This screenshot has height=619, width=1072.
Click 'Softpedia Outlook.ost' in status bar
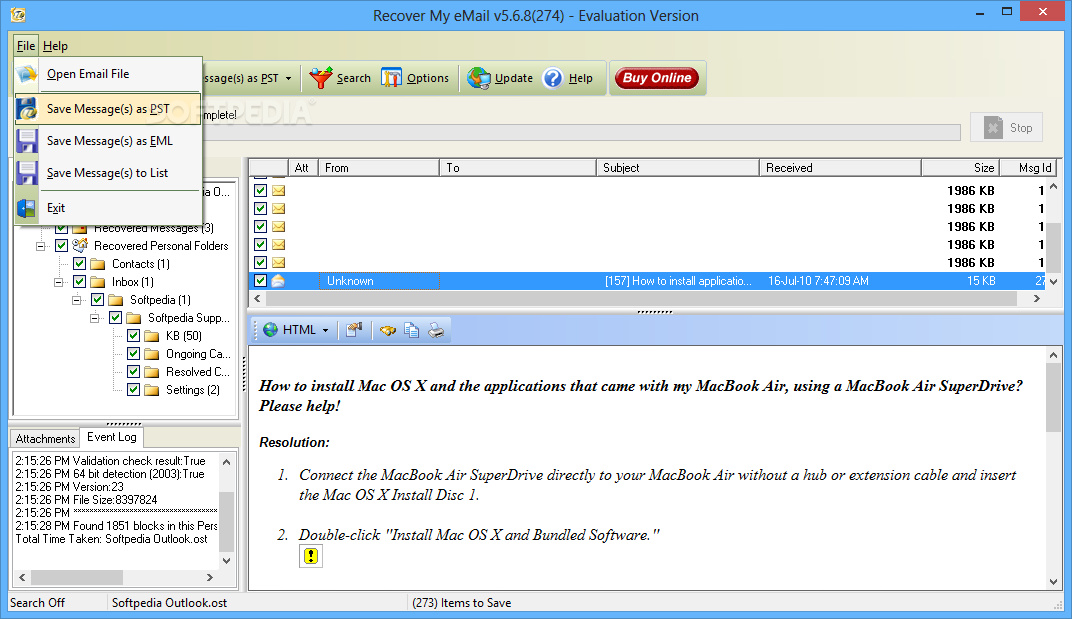[170, 603]
